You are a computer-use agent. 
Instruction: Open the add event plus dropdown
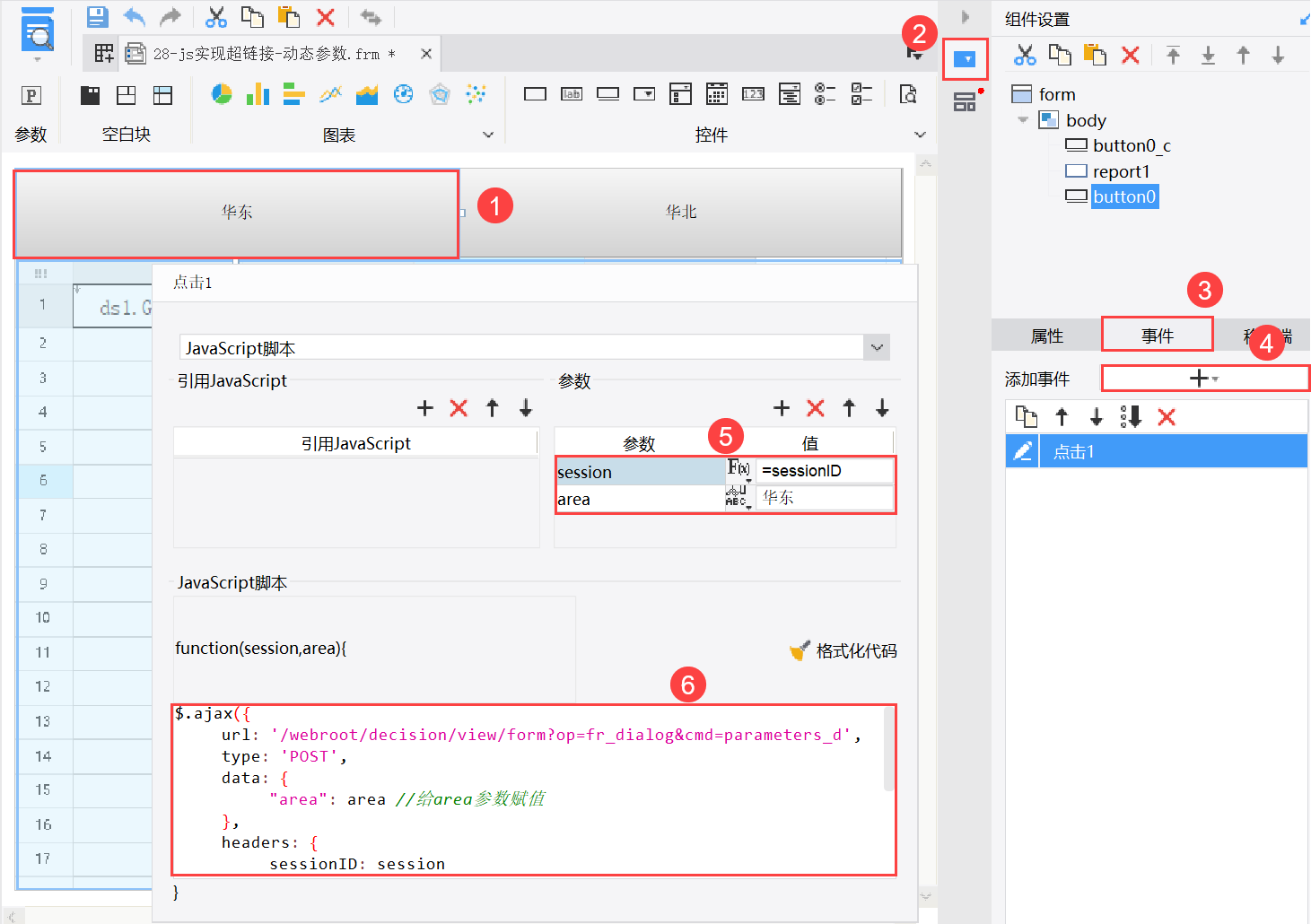1204,379
